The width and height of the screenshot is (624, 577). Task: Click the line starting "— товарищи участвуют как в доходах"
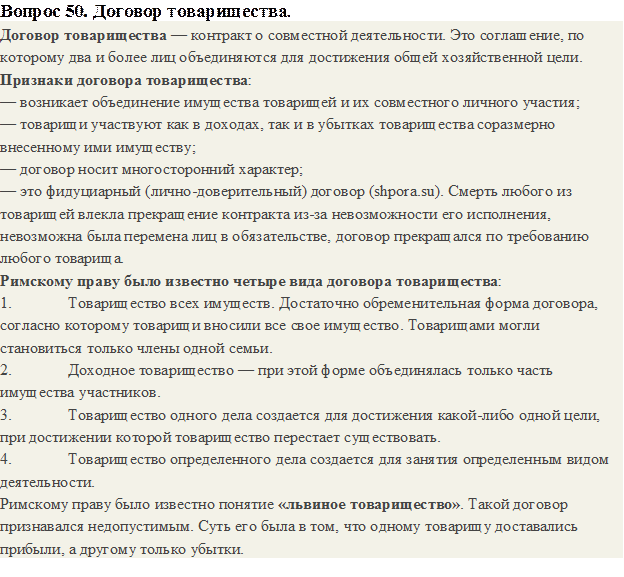(277, 125)
